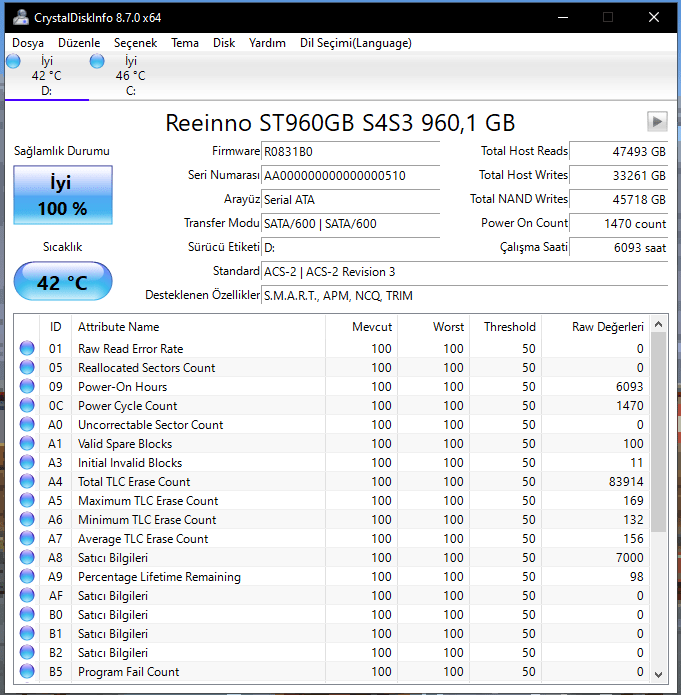Click the İyi 100 % health status button
Viewport: 681px width, 695px height.
(62, 195)
